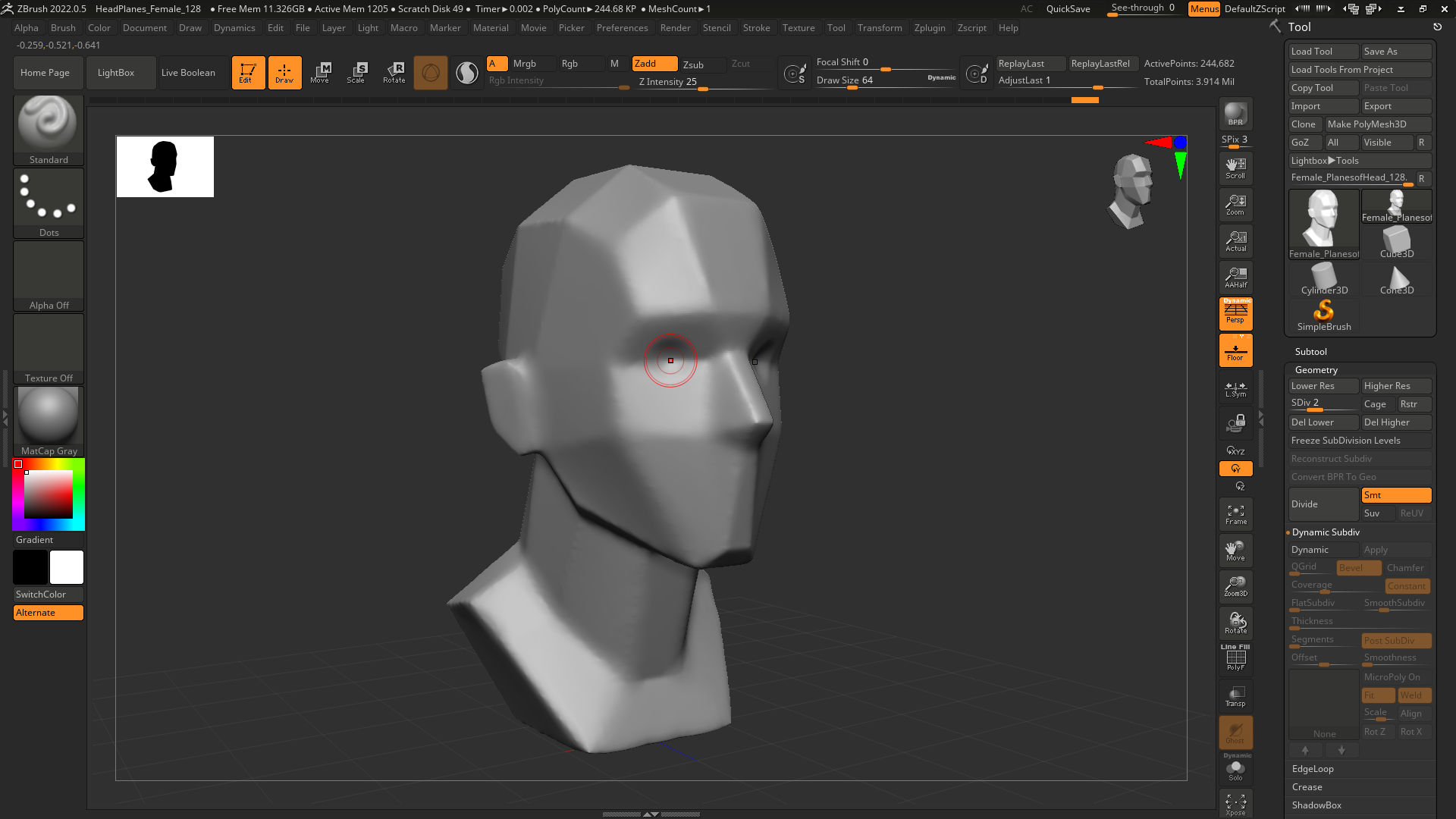Collapse Dynamic Subdiv section
The height and width of the screenshot is (819, 1456).
coord(1326,532)
